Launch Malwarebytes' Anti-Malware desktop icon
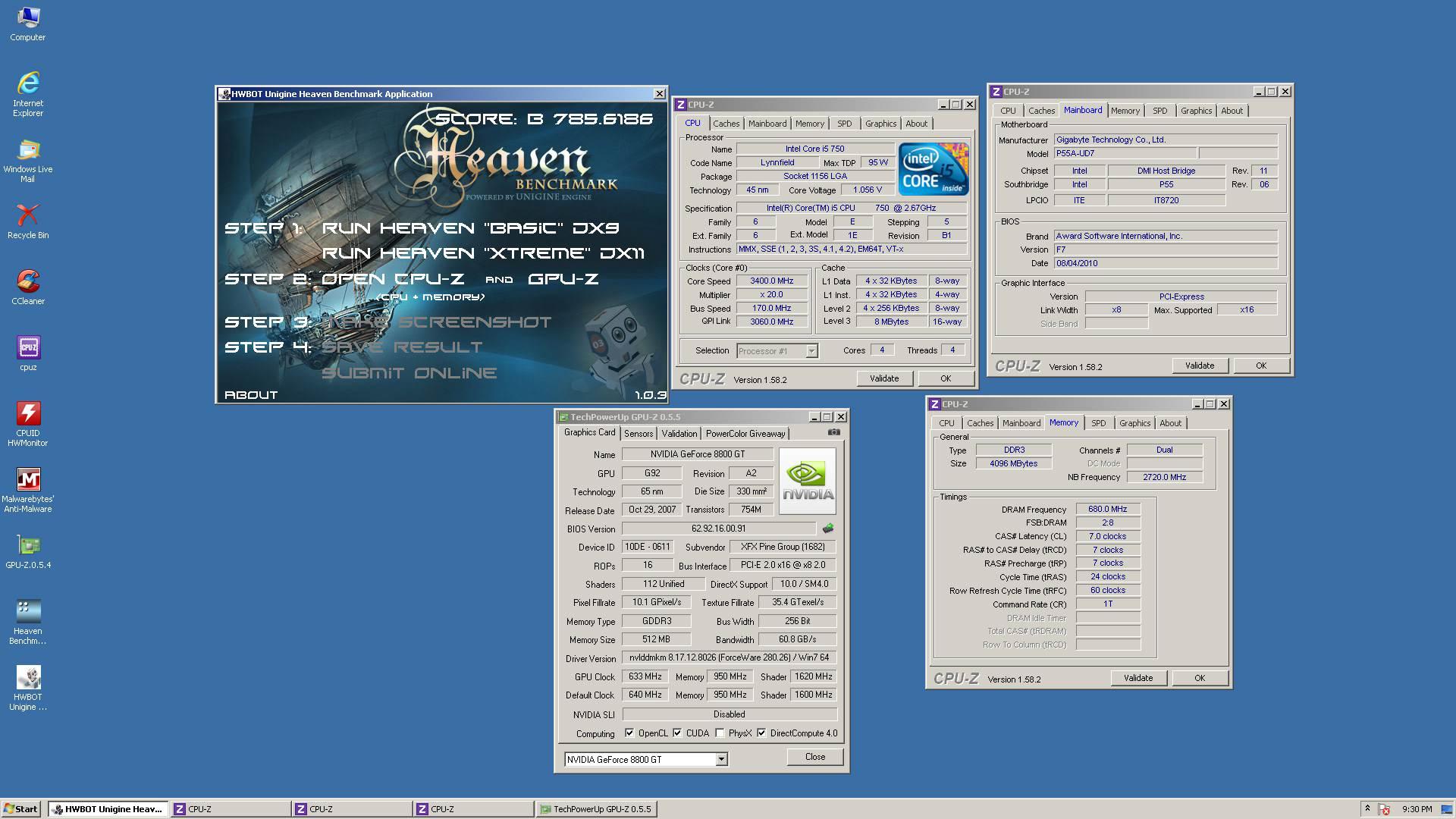This screenshot has width=1456, height=819. (28, 490)
